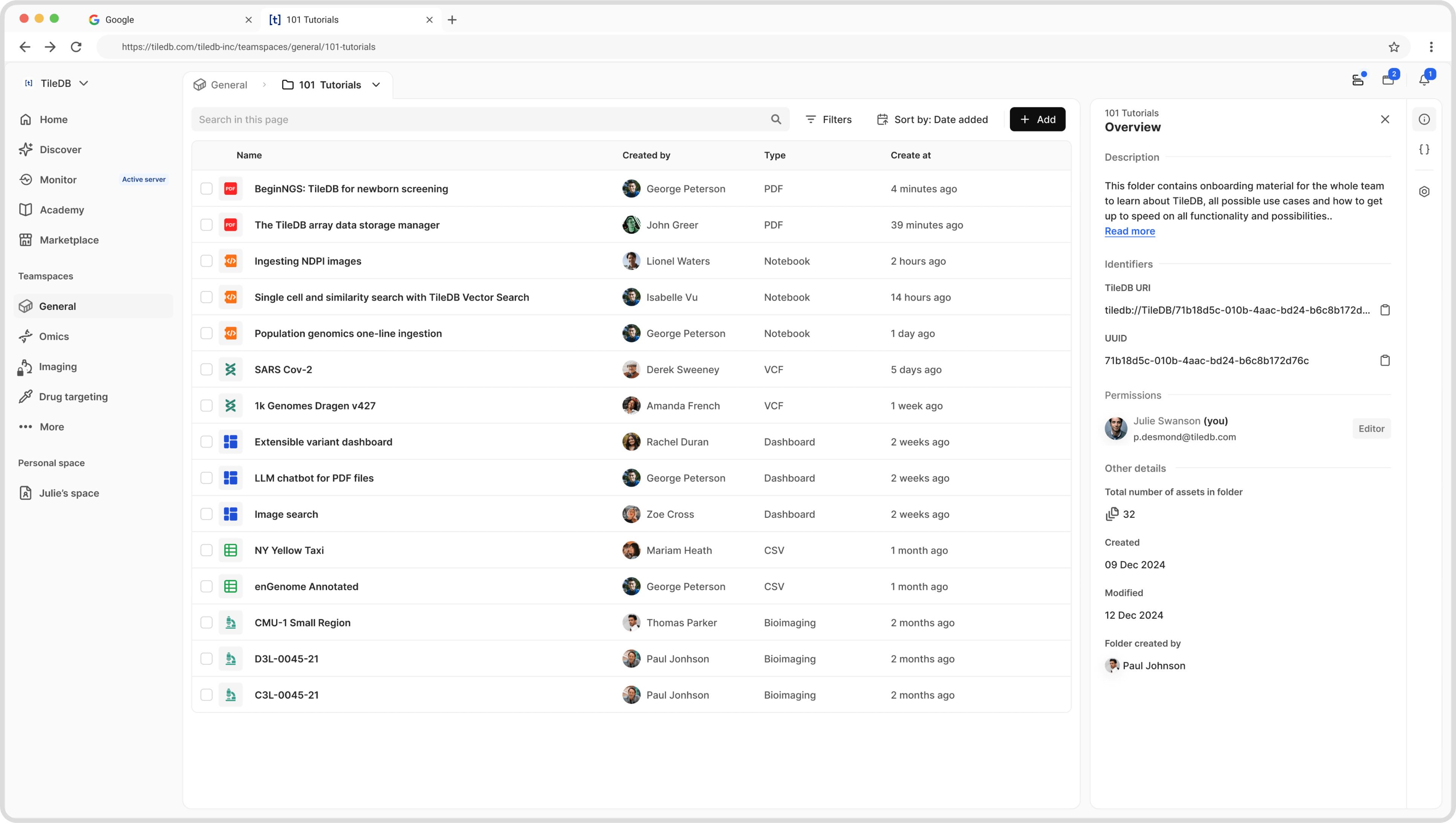Check the Extensible variant dashboard row
1456x823 pixels.
point(206,442)
